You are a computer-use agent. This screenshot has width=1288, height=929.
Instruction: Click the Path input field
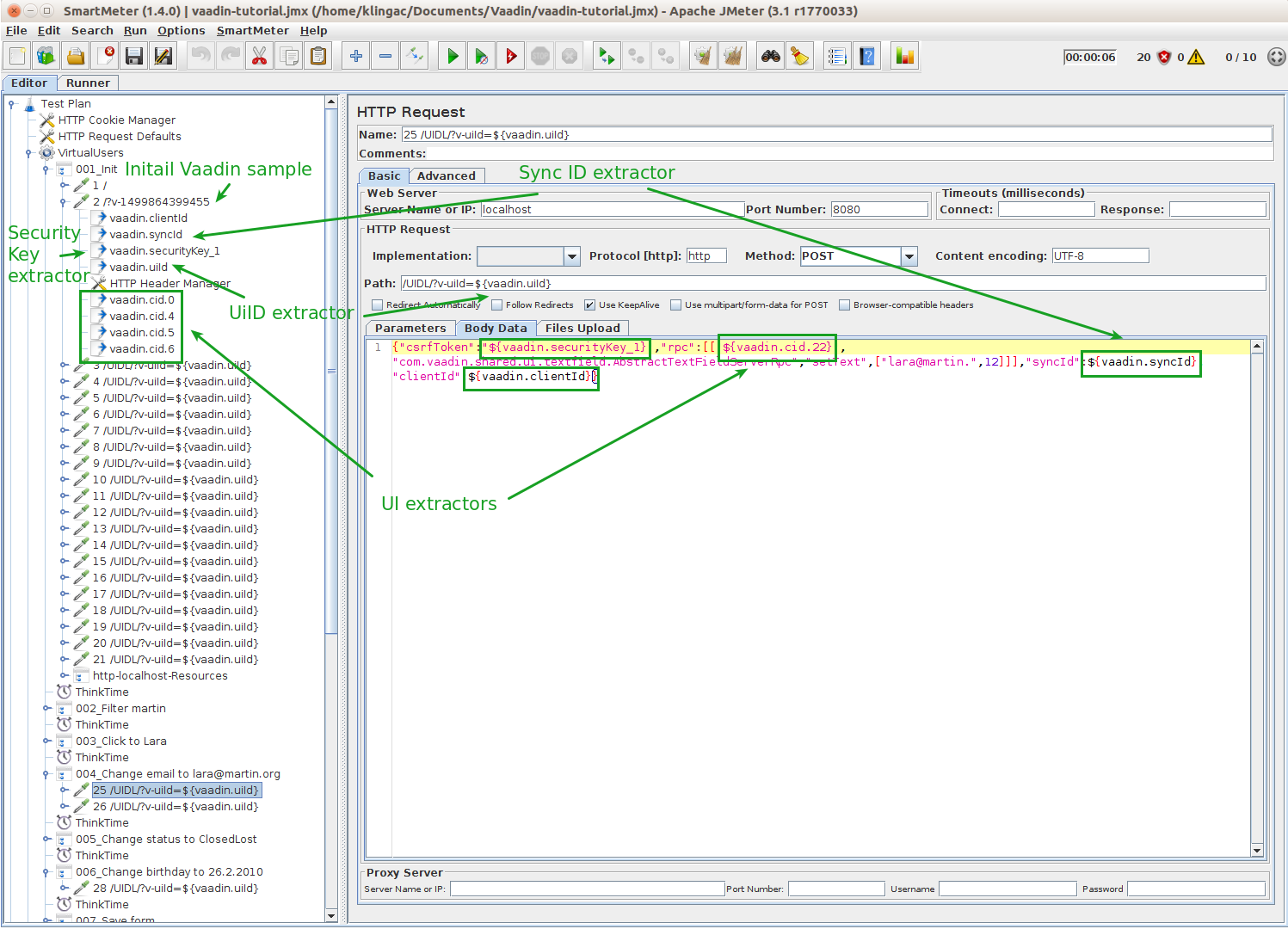click(x=833, y=284)
